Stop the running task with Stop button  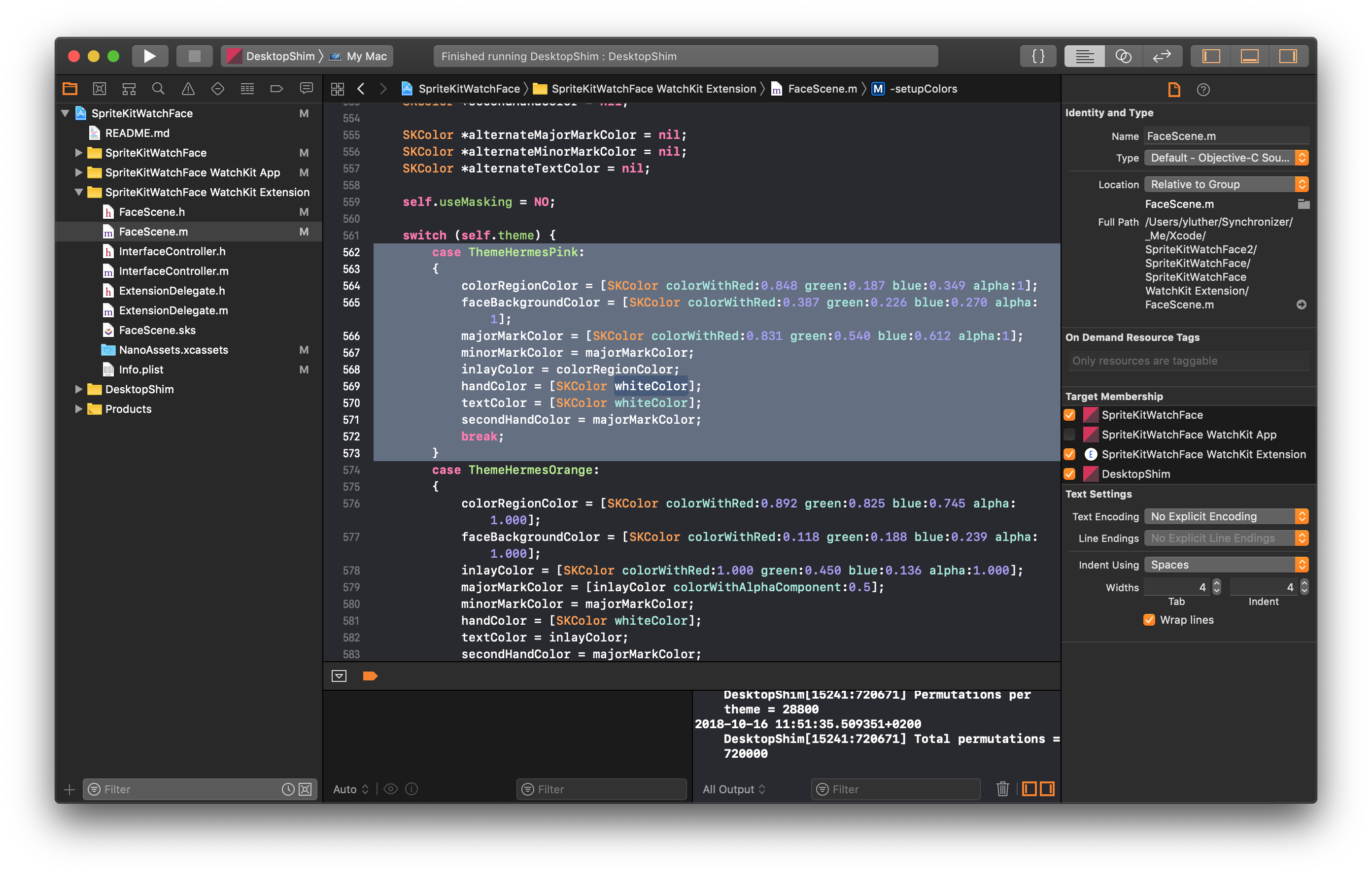(x=194, y=56)
